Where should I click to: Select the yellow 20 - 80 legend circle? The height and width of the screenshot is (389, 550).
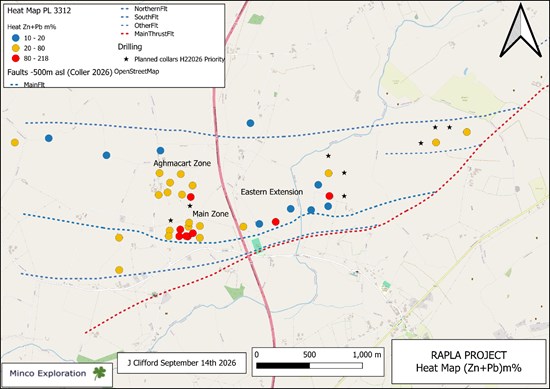click(16, 48)
